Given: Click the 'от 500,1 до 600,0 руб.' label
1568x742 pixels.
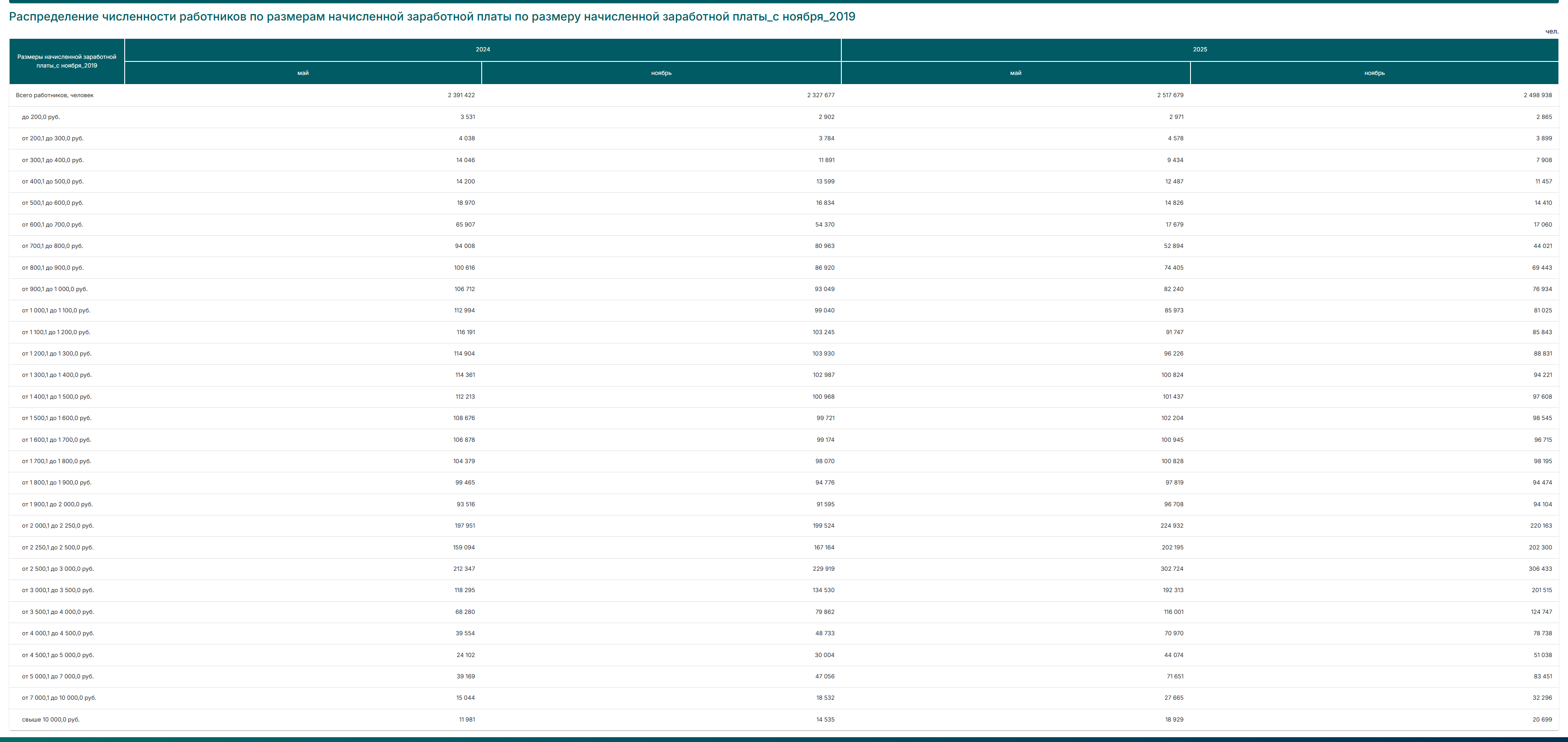Looking at the screenshot, I should (x=53, y=203).
